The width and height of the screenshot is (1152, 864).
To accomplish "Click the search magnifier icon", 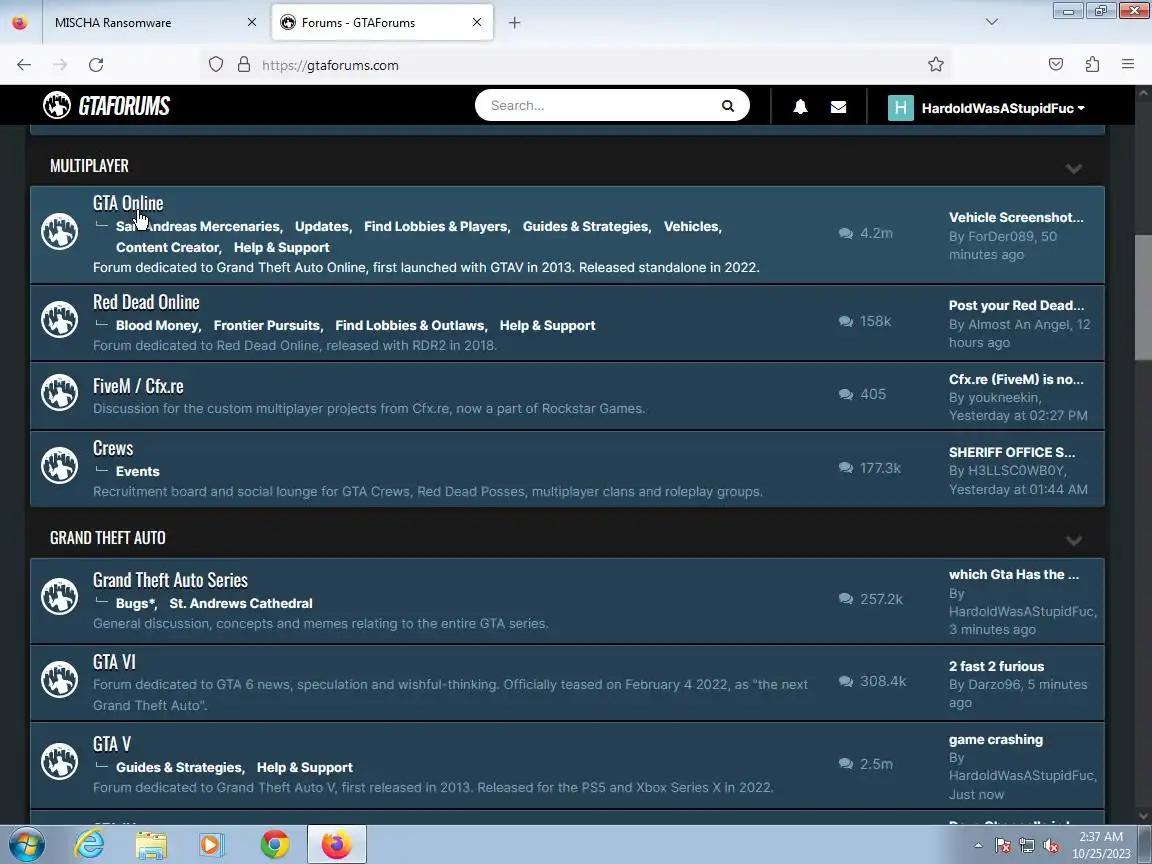I will 727,106.
